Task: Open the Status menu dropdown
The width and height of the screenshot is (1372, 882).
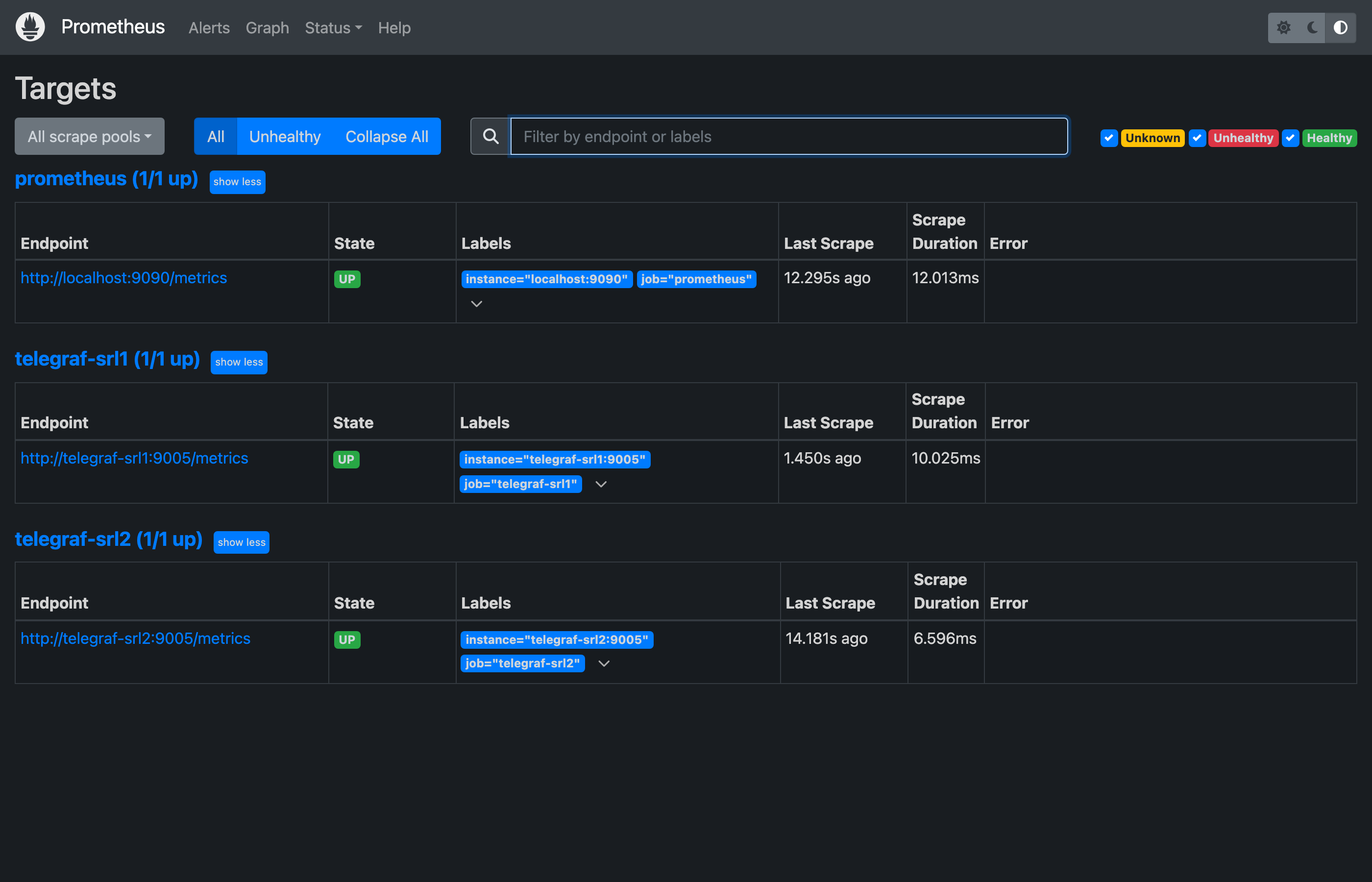Action: (x=333, y=27)
